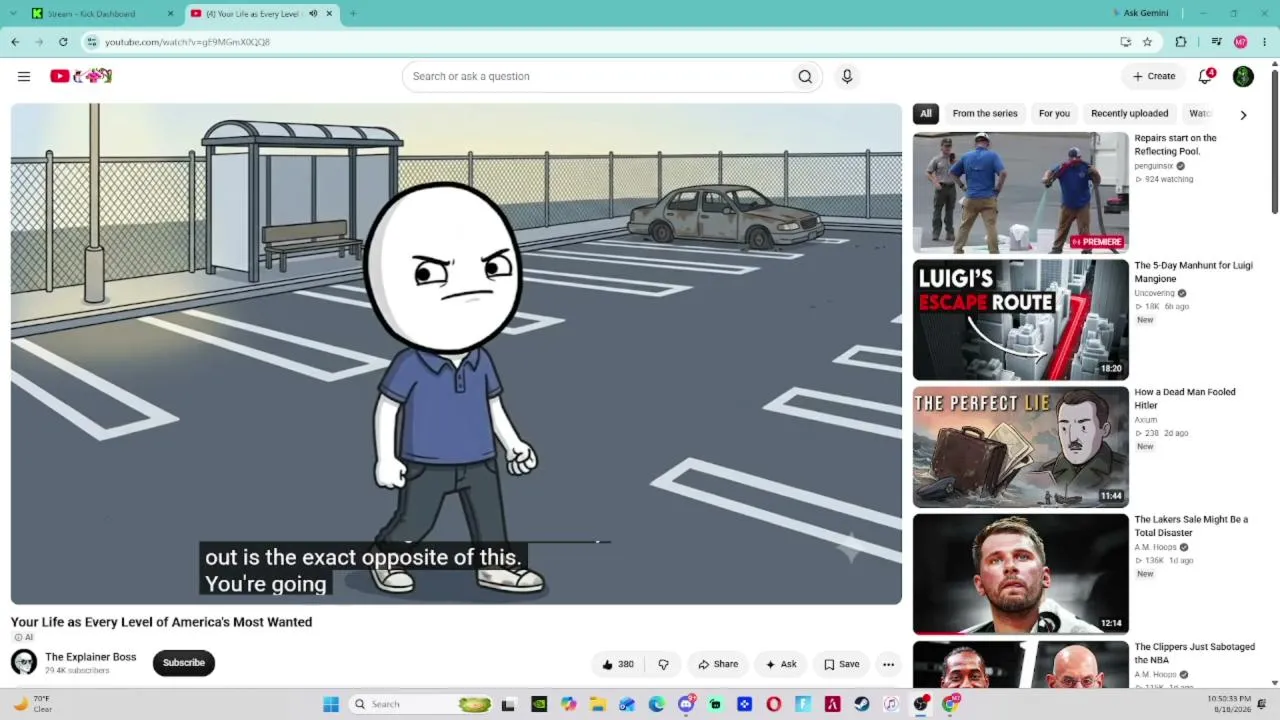
Task: Open The Clippers Just Sabotaged the NBA title
Action: [1194, 653]
